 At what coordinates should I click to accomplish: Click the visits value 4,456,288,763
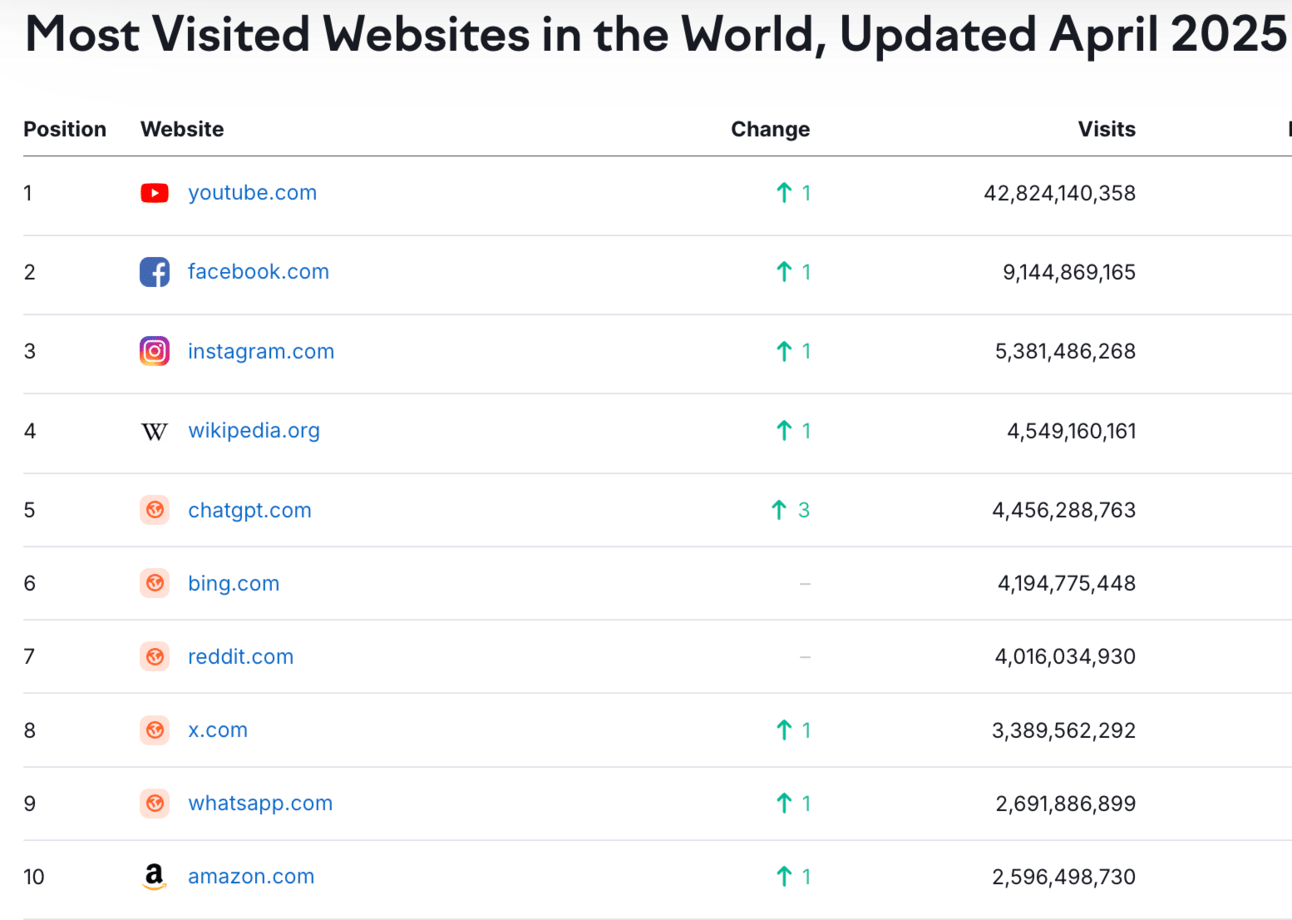[x=1064, y=510]
